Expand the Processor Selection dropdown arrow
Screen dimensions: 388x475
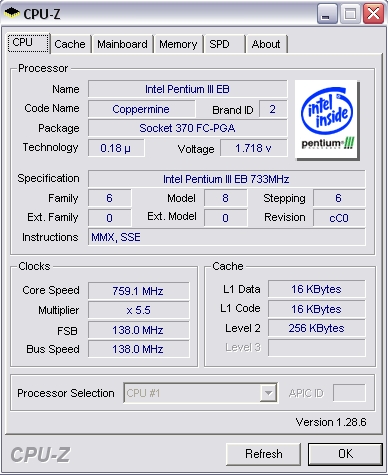tap(268, 393)
